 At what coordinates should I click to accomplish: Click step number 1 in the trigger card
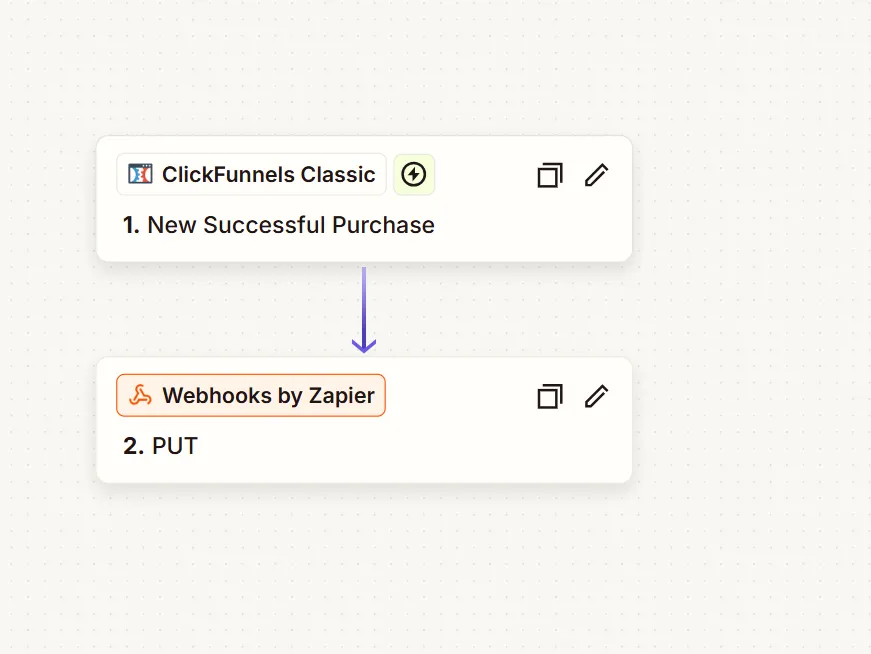click(x=131, y=225)
